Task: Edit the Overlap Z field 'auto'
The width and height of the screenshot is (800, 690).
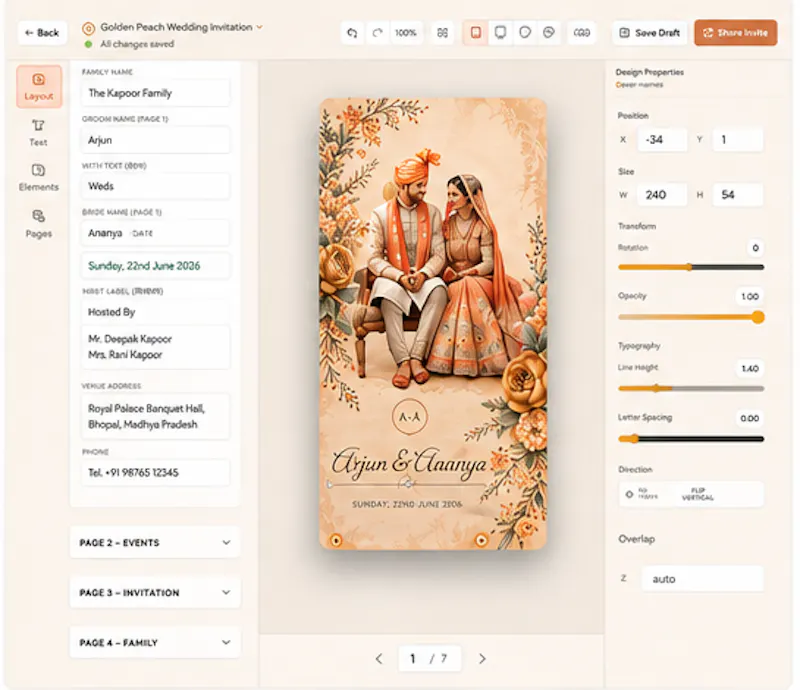Action: pos(702,579)
